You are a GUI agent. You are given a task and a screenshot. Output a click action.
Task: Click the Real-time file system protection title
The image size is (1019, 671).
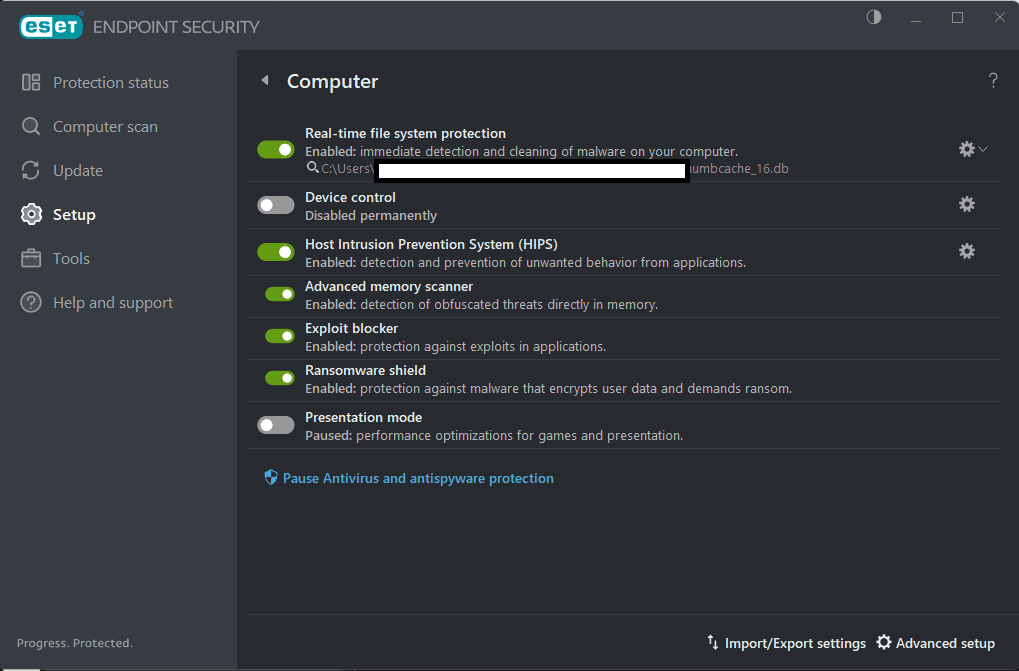(x=405, y=133)
